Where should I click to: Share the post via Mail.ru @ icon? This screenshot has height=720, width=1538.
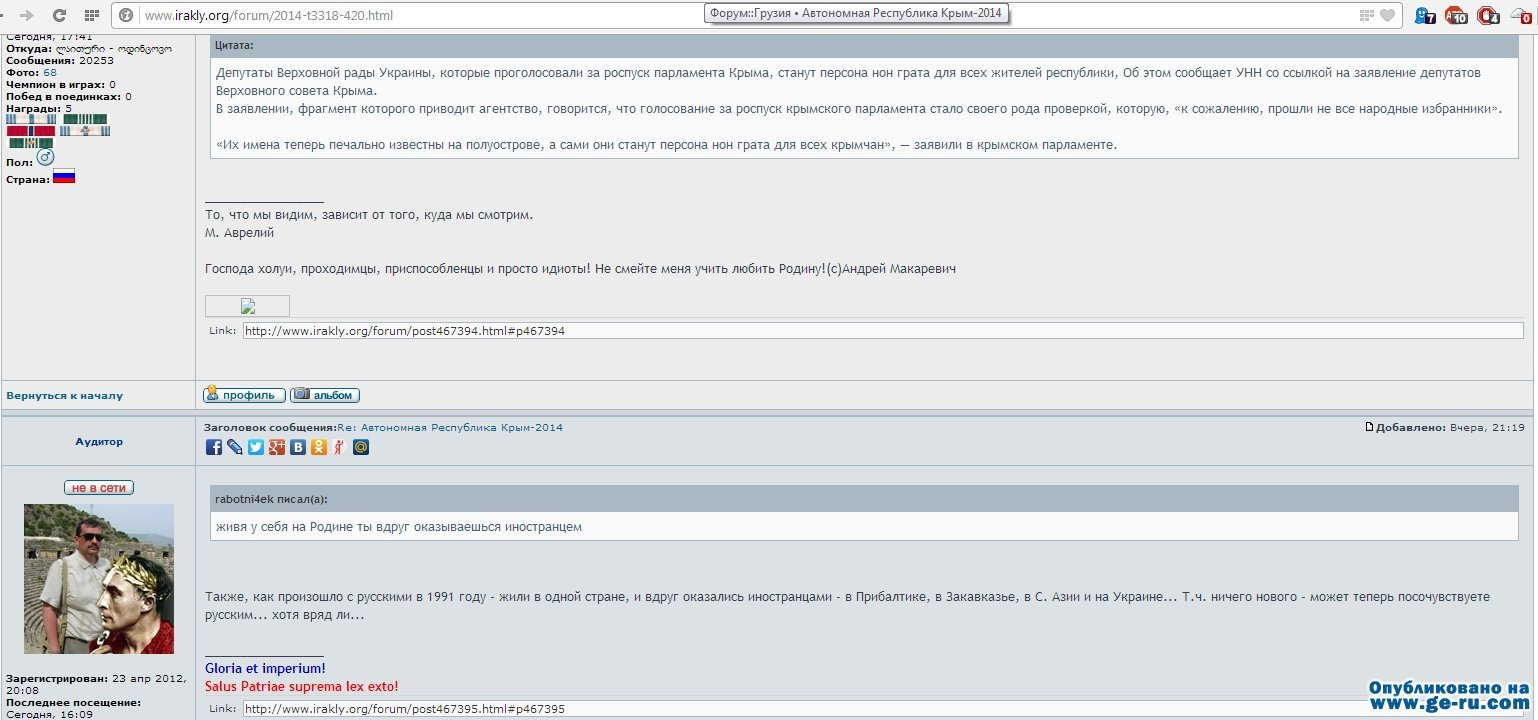click(361, 447)
